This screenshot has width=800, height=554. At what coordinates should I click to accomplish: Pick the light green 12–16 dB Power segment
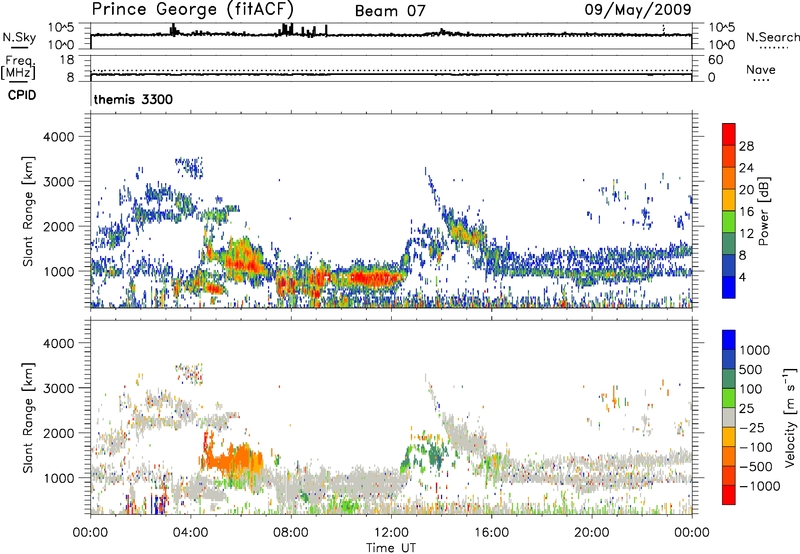(729, 222)
